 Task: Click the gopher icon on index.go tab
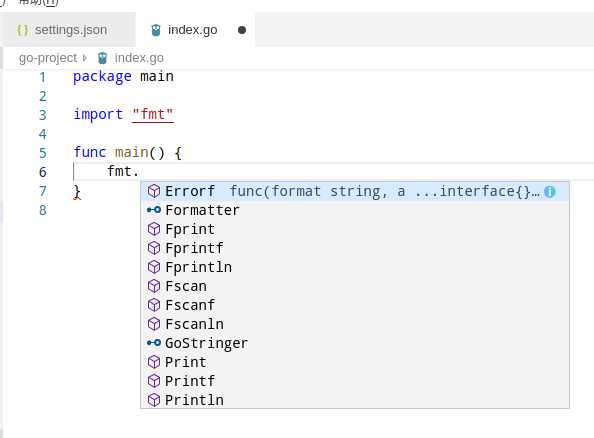point(156,30)
